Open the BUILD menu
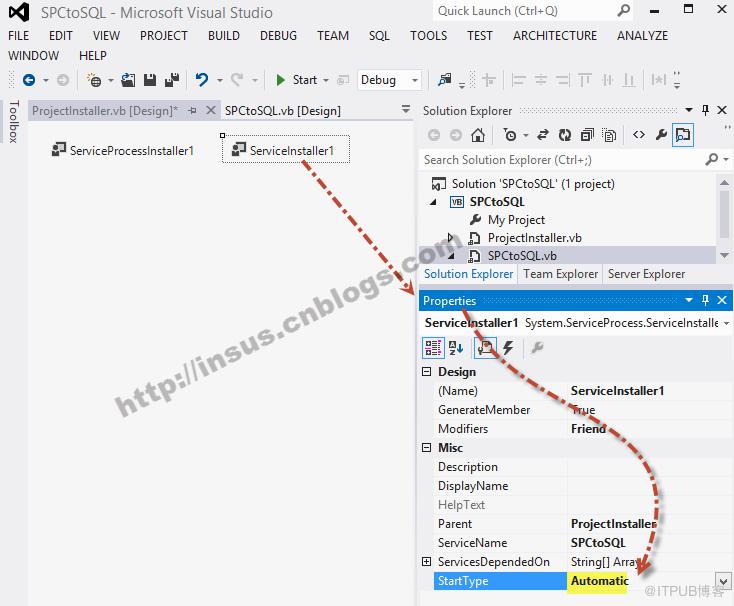Image resolution: width=734 pixels, height=606 pixels. point(224,36)
